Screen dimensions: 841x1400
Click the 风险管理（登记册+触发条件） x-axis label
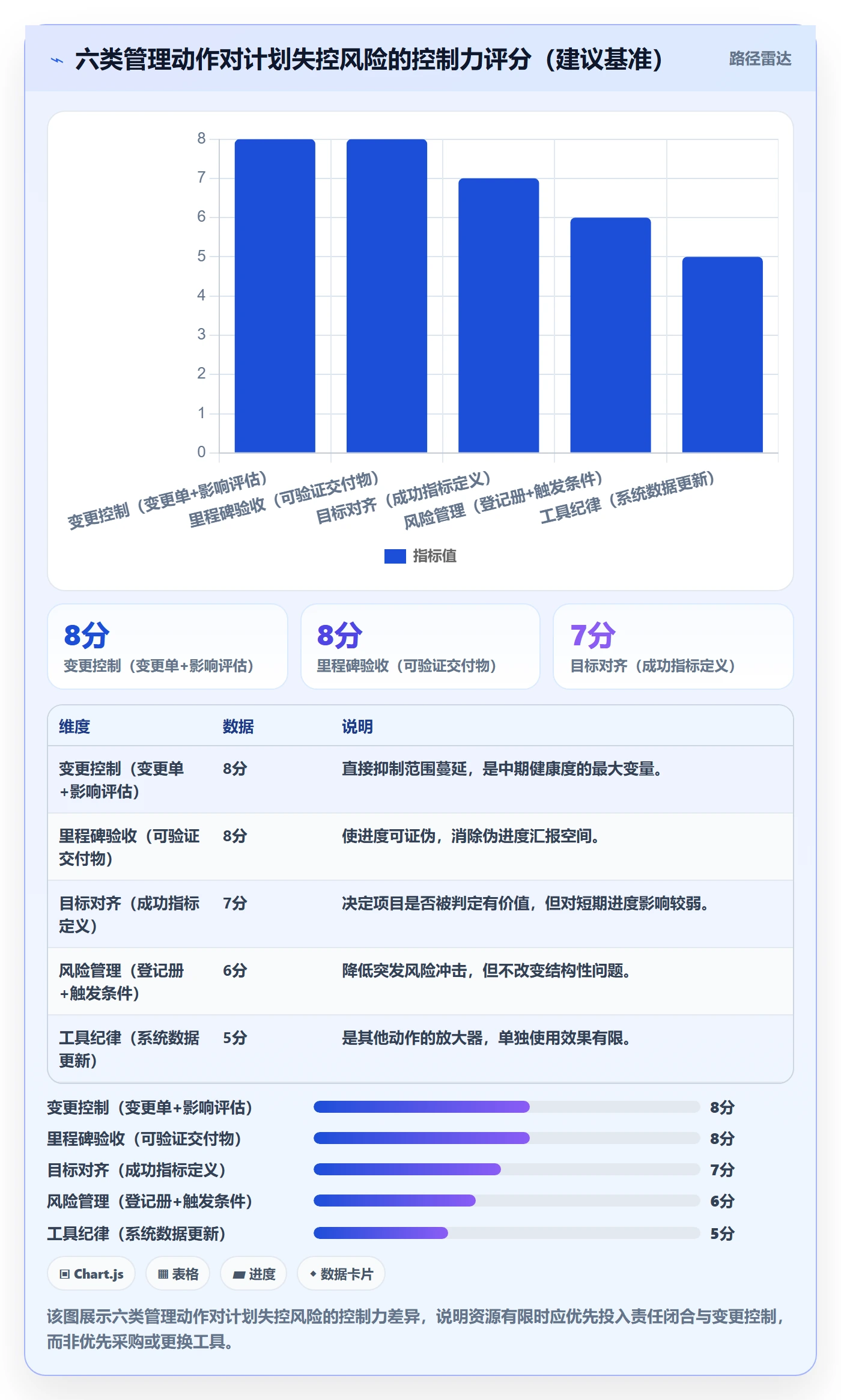(503, 500)
